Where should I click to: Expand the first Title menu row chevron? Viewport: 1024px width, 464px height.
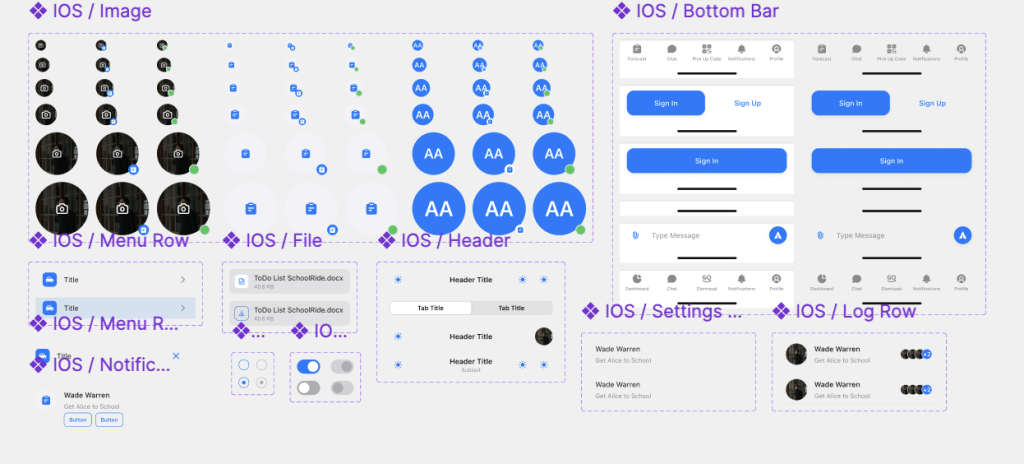point(182,280)
